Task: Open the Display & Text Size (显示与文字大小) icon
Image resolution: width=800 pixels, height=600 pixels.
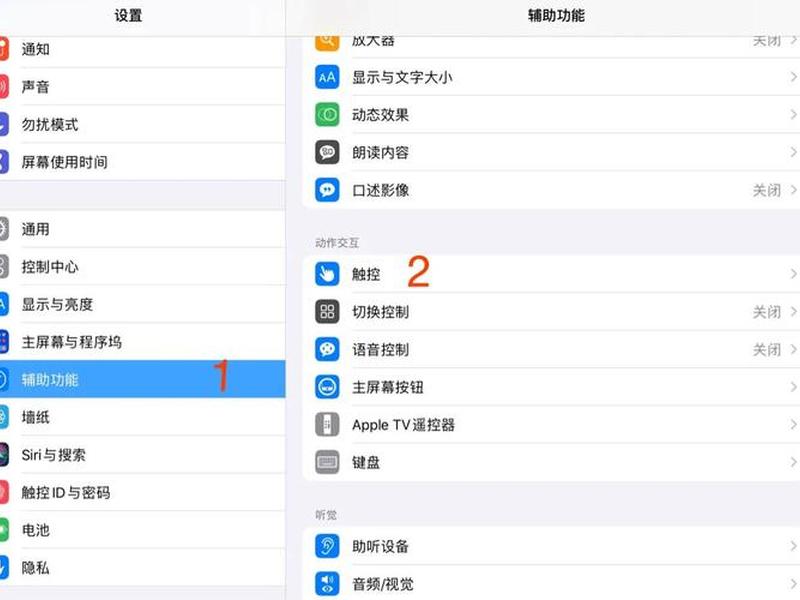Action: 327,77
